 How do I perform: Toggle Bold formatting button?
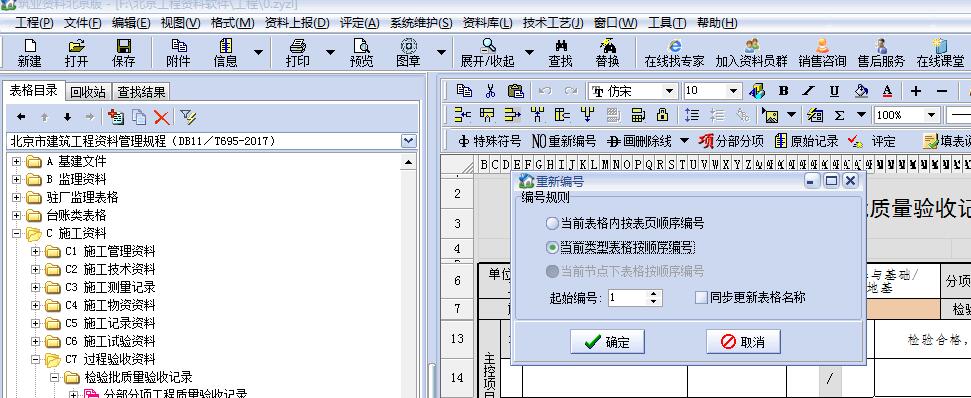[783, 91]
